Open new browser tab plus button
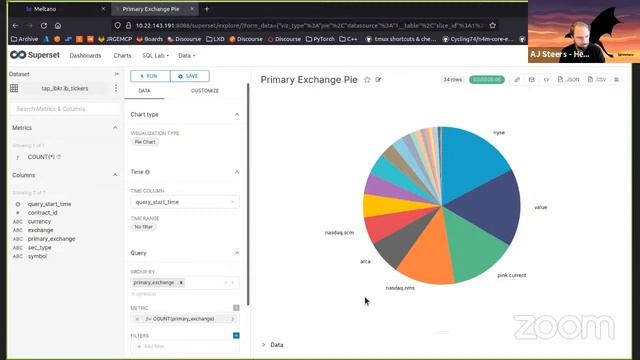Image resolution: width=640 pixels, height=360 pixels. click(x=207, y=9)
